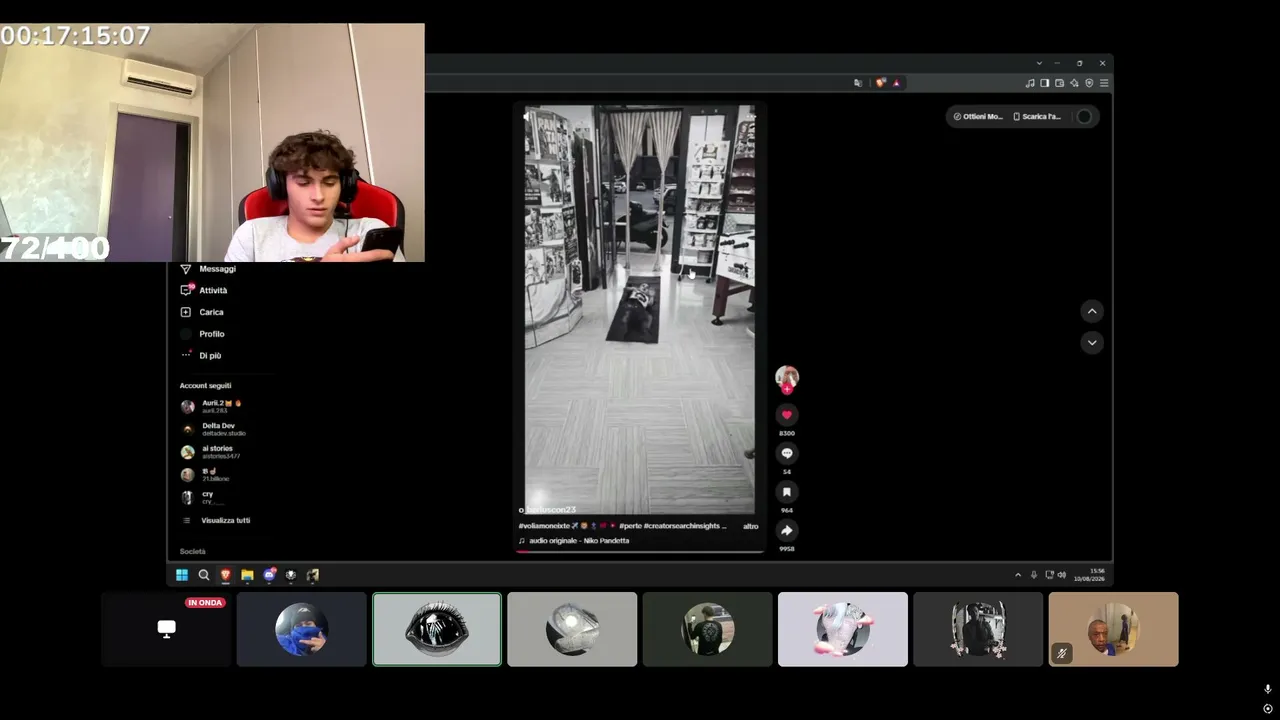Open the browser tab list dropdown chevron
Image resolution: width=1280 pixels, height=720 pixels.
coord(1039,63)
